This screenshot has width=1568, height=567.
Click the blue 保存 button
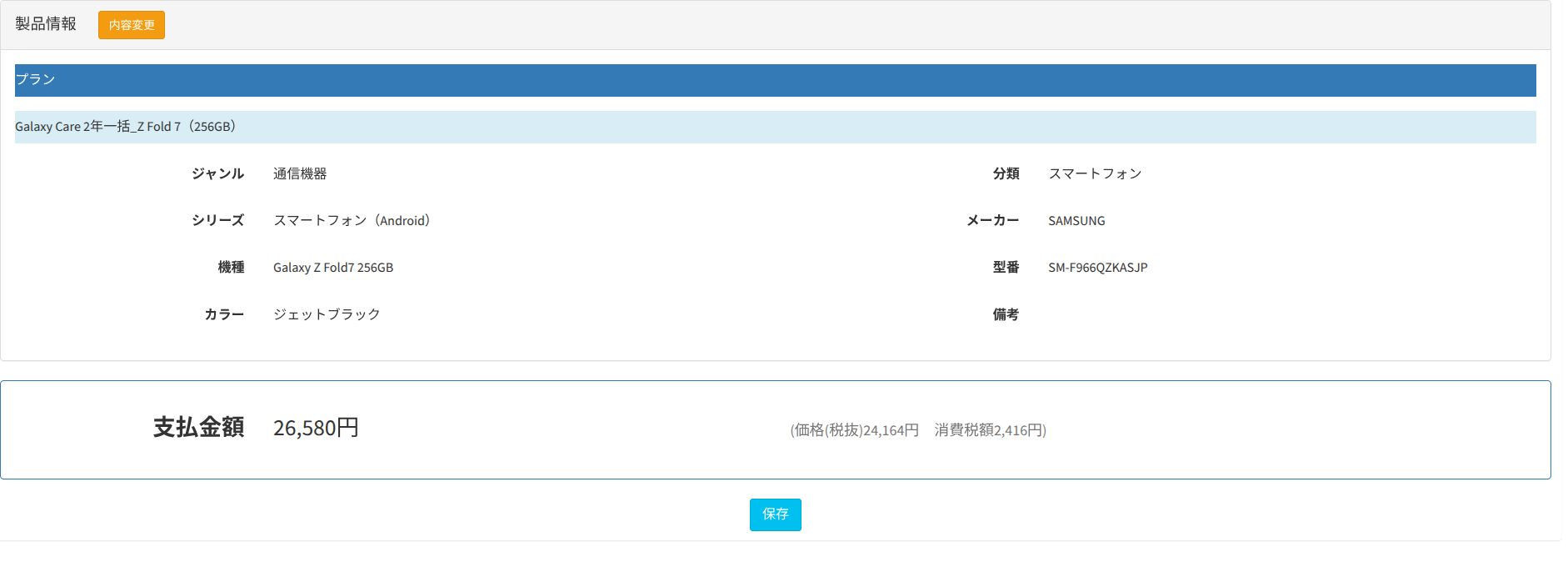tap(775, 514)
